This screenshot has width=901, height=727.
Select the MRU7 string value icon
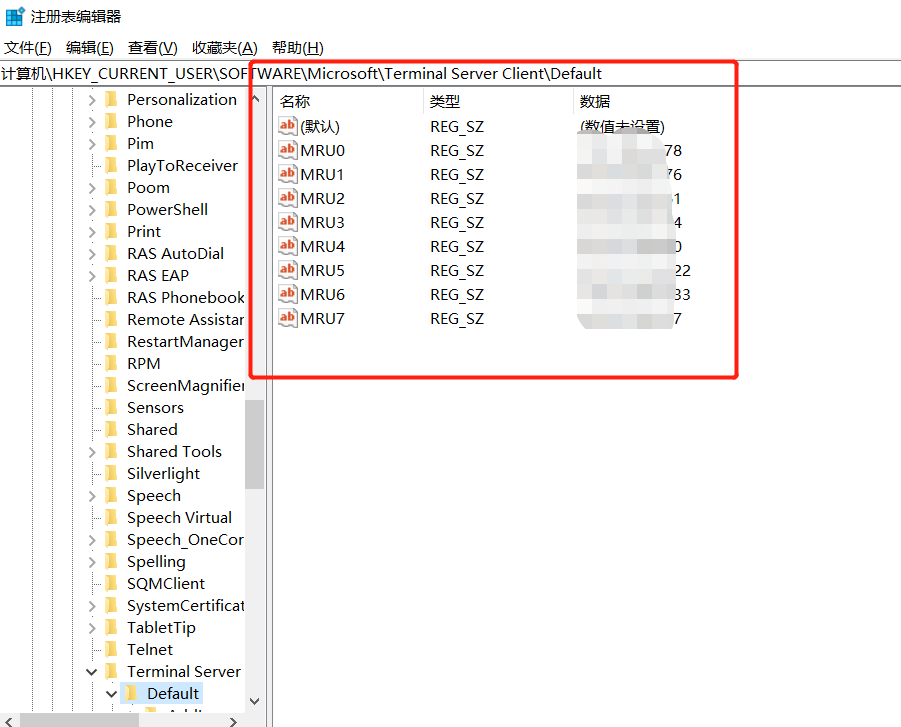287,318
